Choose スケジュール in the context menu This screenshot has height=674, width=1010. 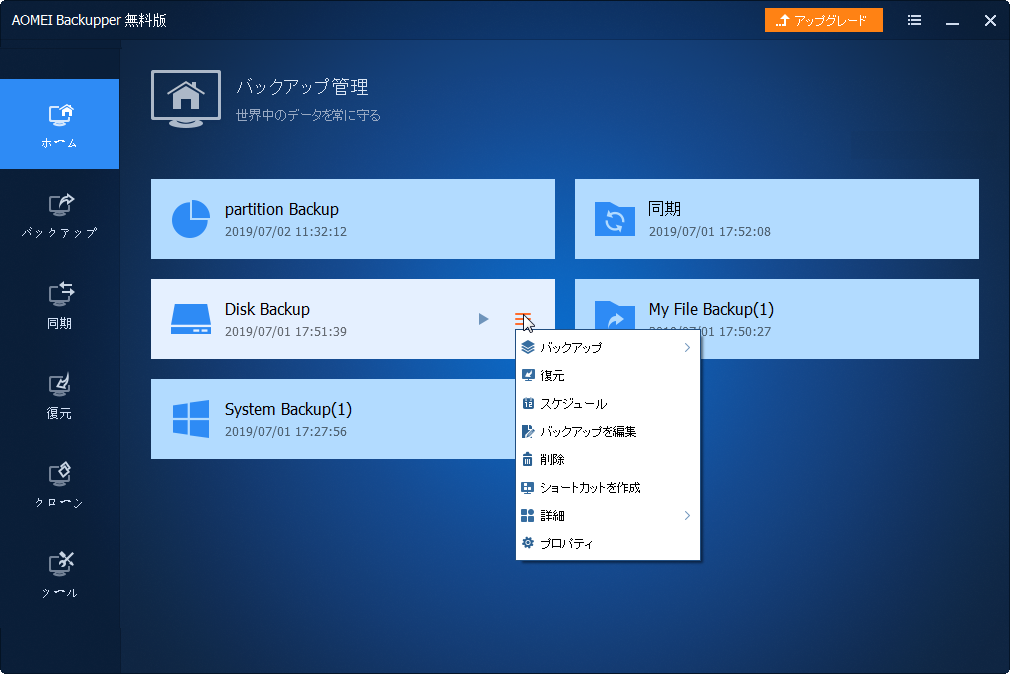coord(607,403)
